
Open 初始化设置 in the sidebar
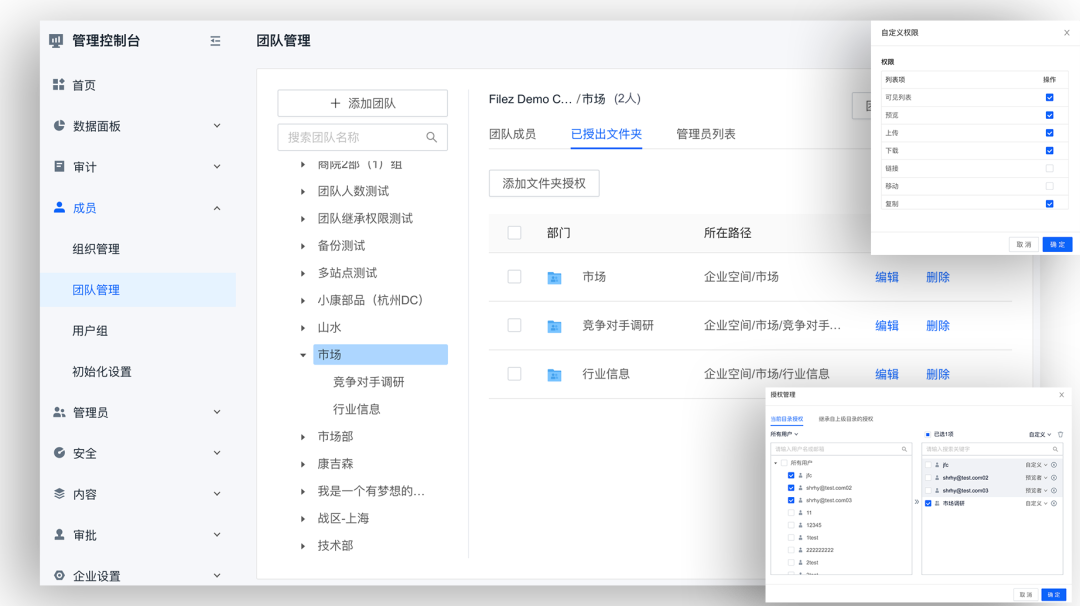point(102,371)
